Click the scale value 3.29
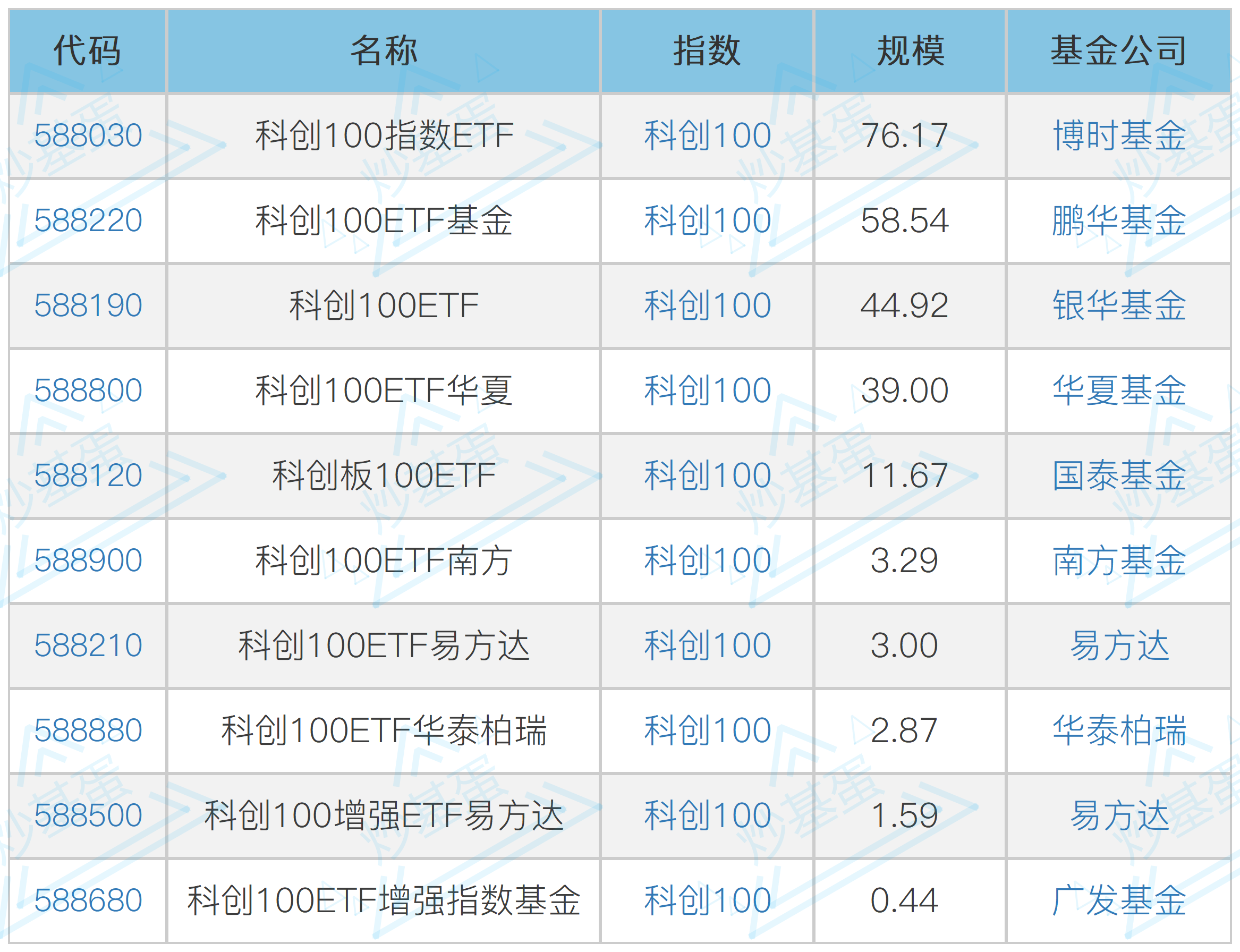1240x952 pixels. [x=905, y=560]
